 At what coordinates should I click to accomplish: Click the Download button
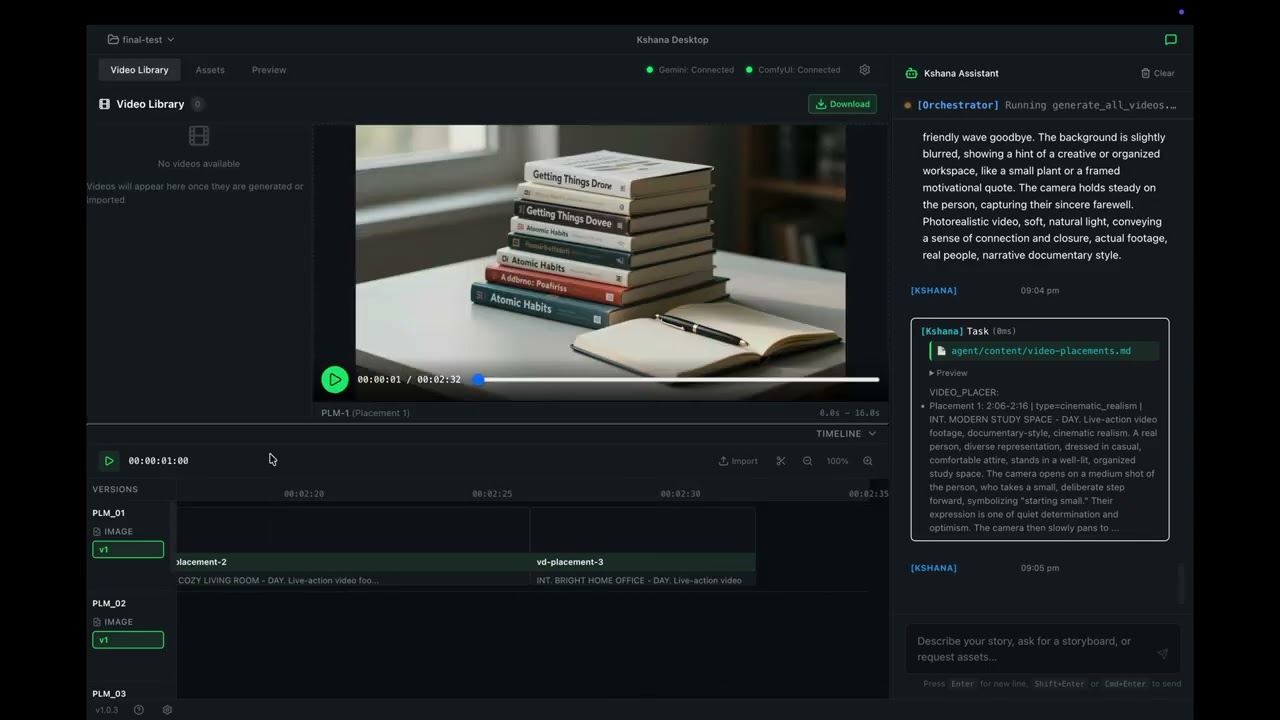pyautogui.click(x=842, y=104)
